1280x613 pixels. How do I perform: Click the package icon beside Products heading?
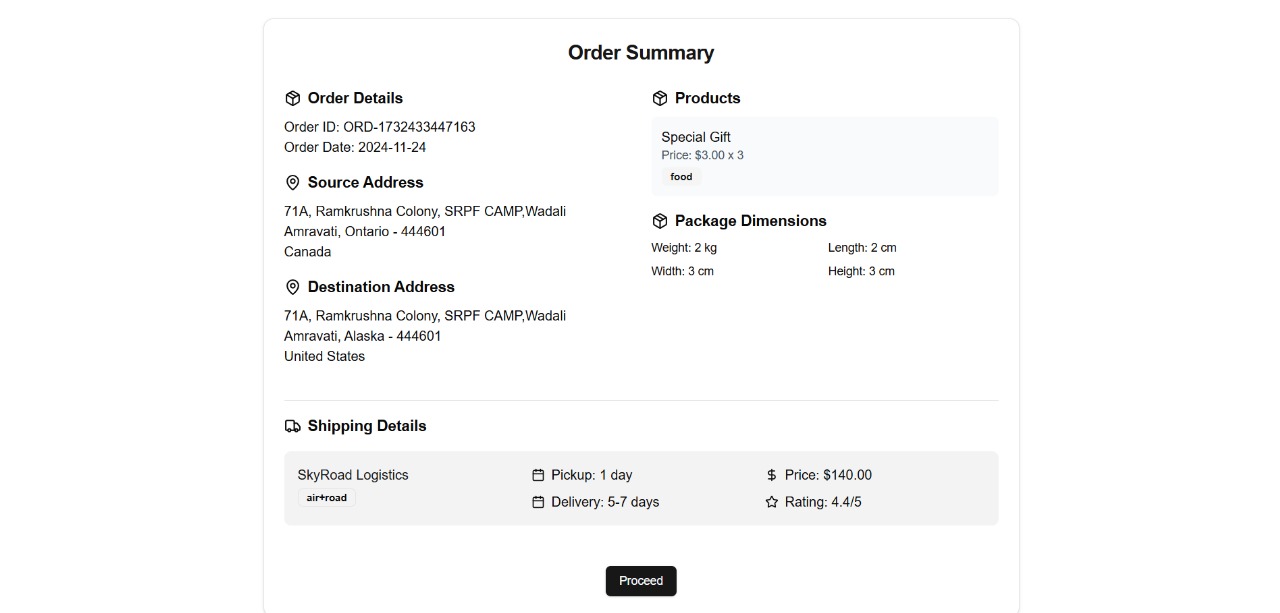[x=660, y=98]
